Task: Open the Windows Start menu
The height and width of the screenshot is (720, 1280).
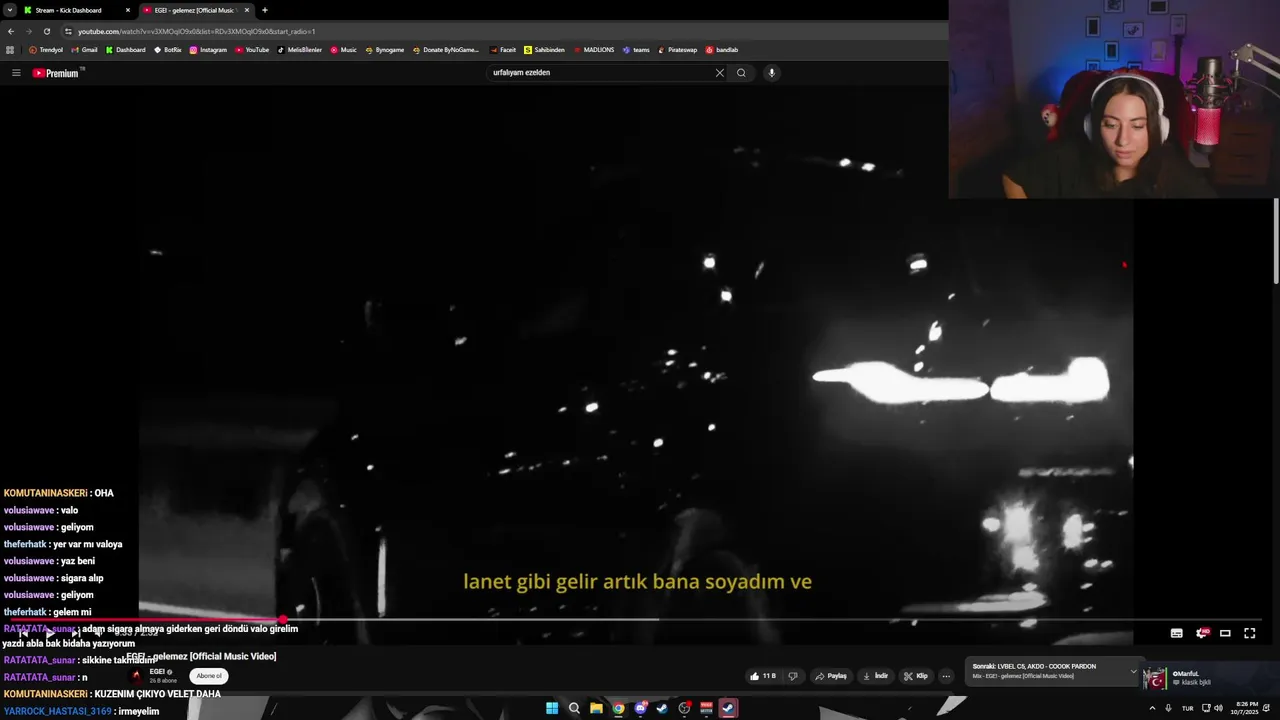Action: click(552, 708)
